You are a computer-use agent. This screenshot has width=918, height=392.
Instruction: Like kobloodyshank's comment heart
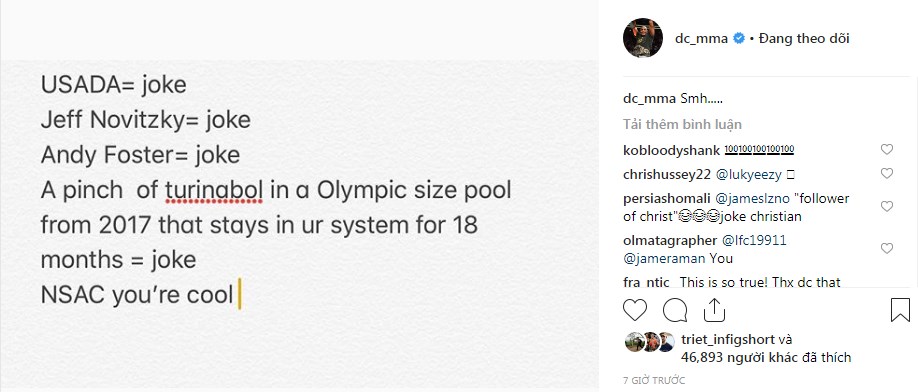pyautogui.click(x=887, y=150)
